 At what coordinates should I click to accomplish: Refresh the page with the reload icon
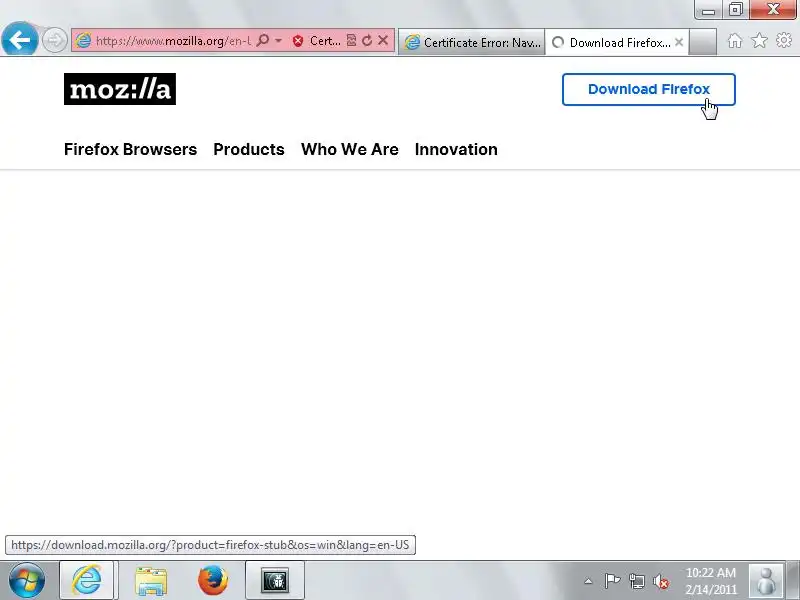[x=367, y=40]
